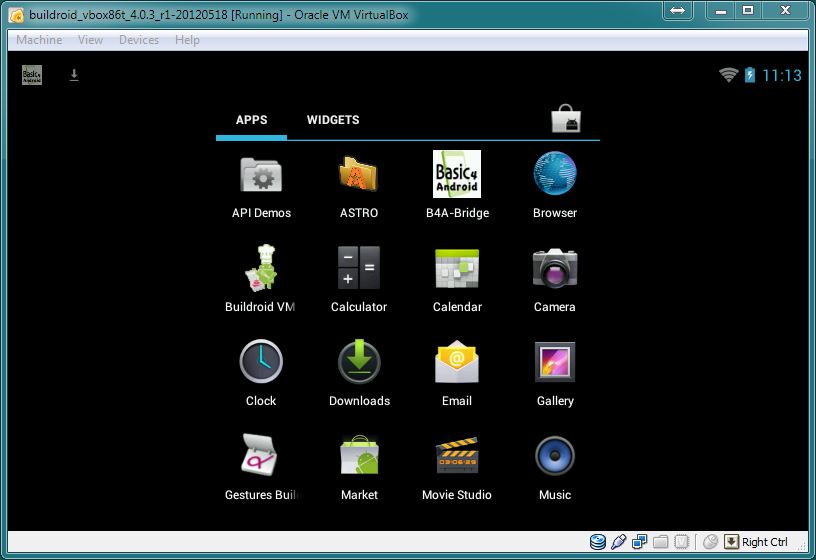Tap the download notification arrow icon
This screenshot has height=560, width=816.
click(x=74, y=75)
